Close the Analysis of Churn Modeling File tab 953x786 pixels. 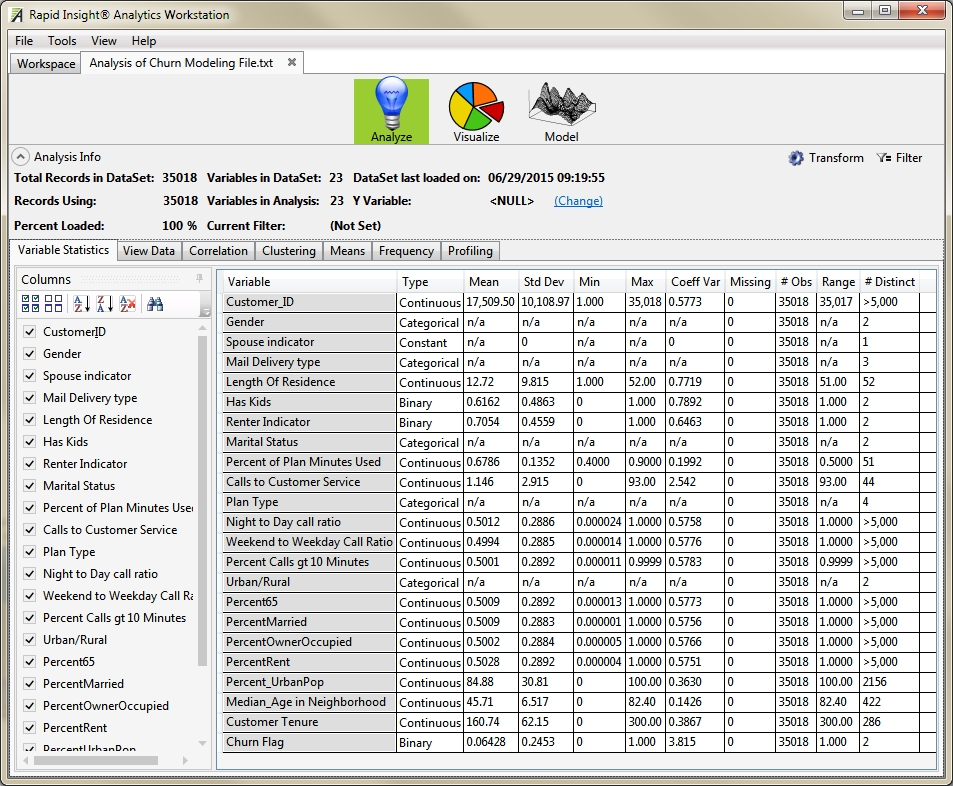tap(292, 63)
